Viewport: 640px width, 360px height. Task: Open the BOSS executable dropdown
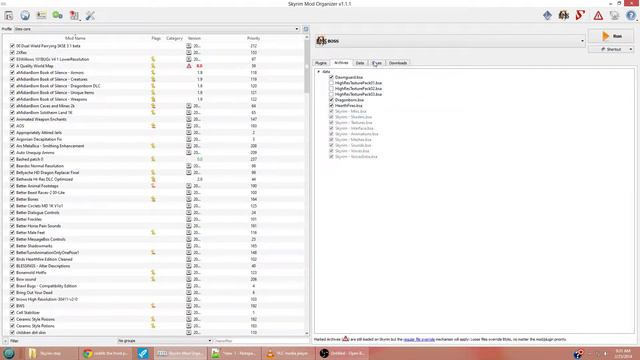450,41
